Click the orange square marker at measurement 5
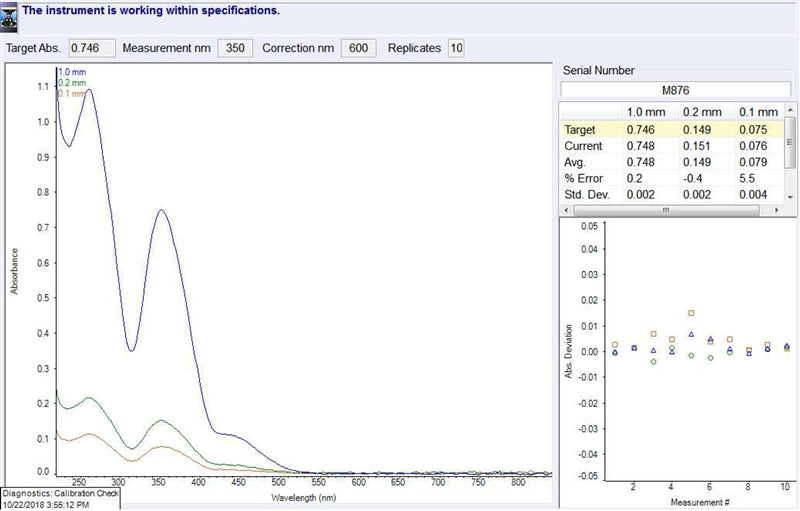 pos(691,313)
